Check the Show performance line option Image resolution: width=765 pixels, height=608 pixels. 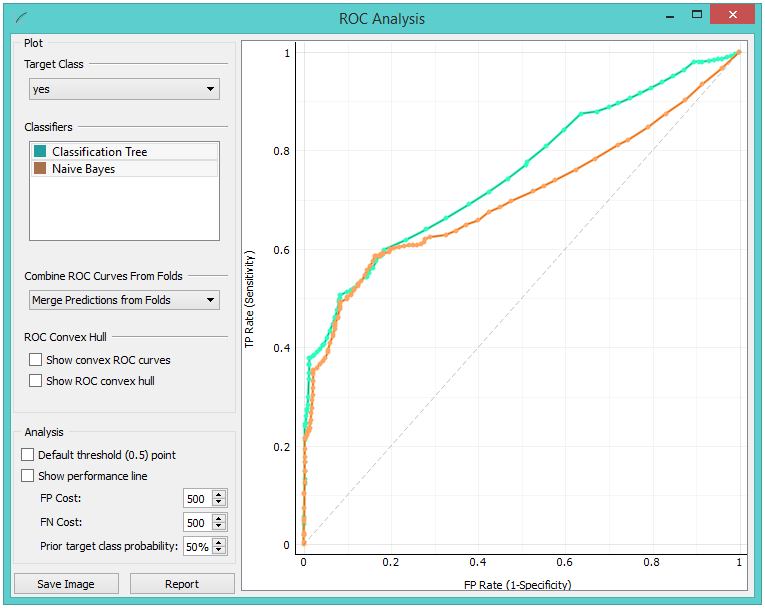click(x=28, y=476)
